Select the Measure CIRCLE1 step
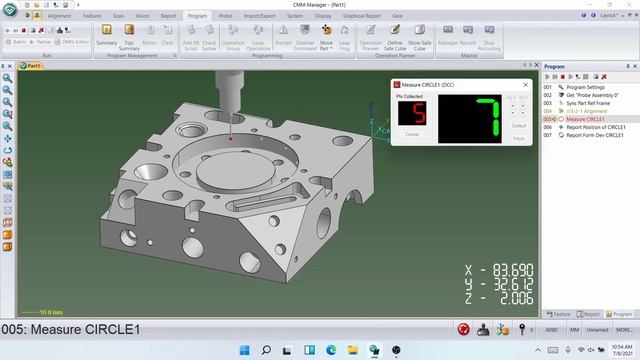 click(585, 119)
